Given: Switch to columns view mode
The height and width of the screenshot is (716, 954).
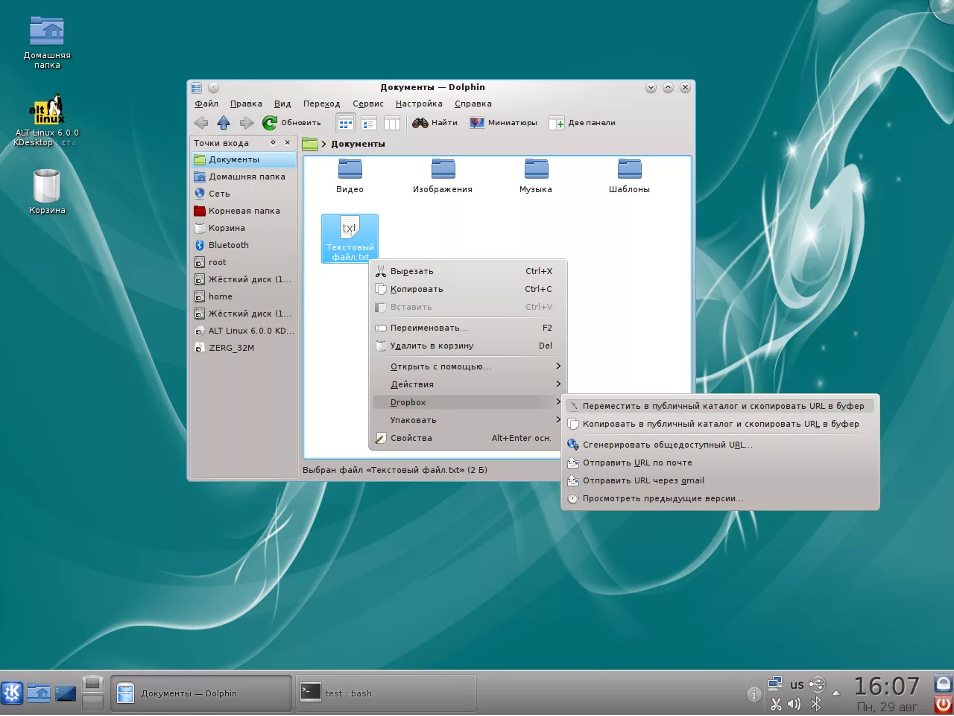Looking at the screenshot, I should tap(391, 123).
